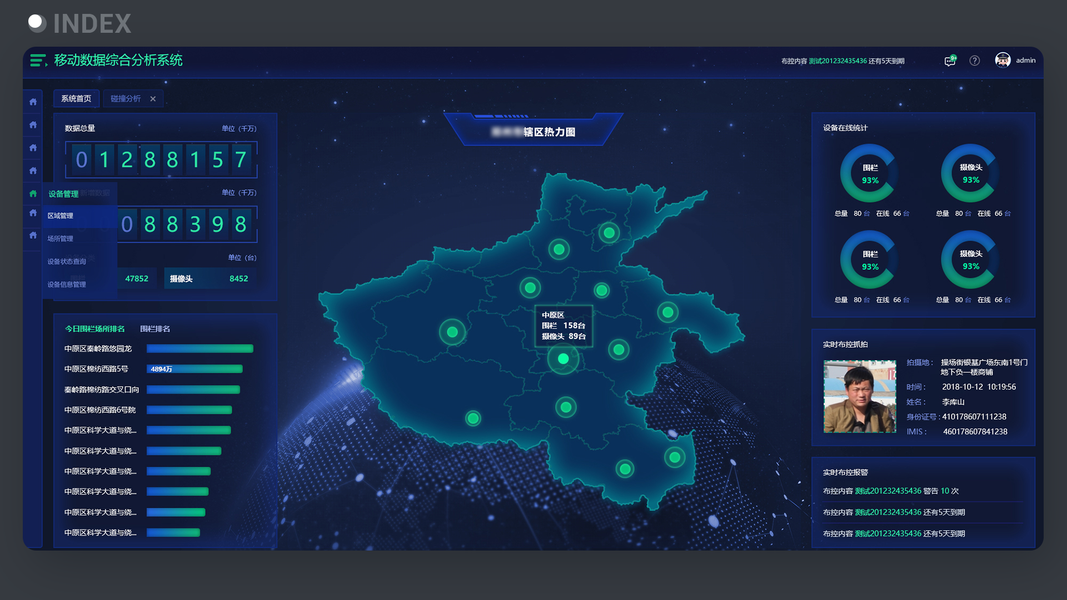Image resolution: width=1067 pixels, height=600 pixels.
Task: Open the message notification icon with badge
Action: [950, 61]
